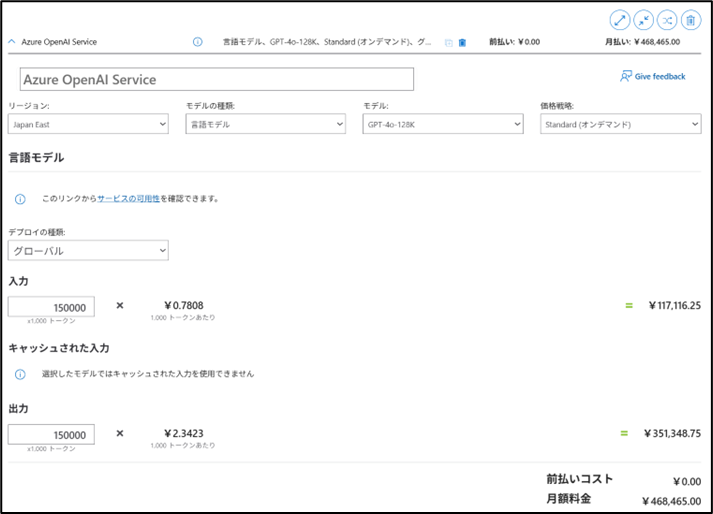Click info icon beside service availability text
This screenshot has width=713, height=514.
click(x=20, y=199)
